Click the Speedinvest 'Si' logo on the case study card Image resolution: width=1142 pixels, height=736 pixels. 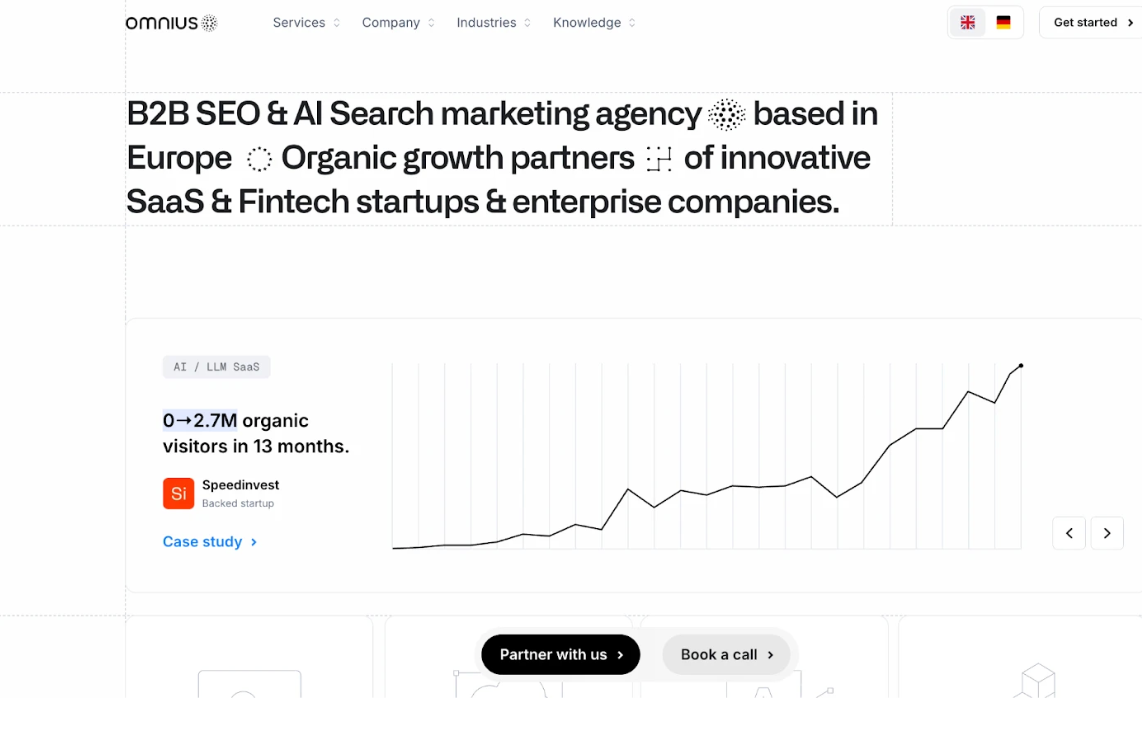(178, 493)
